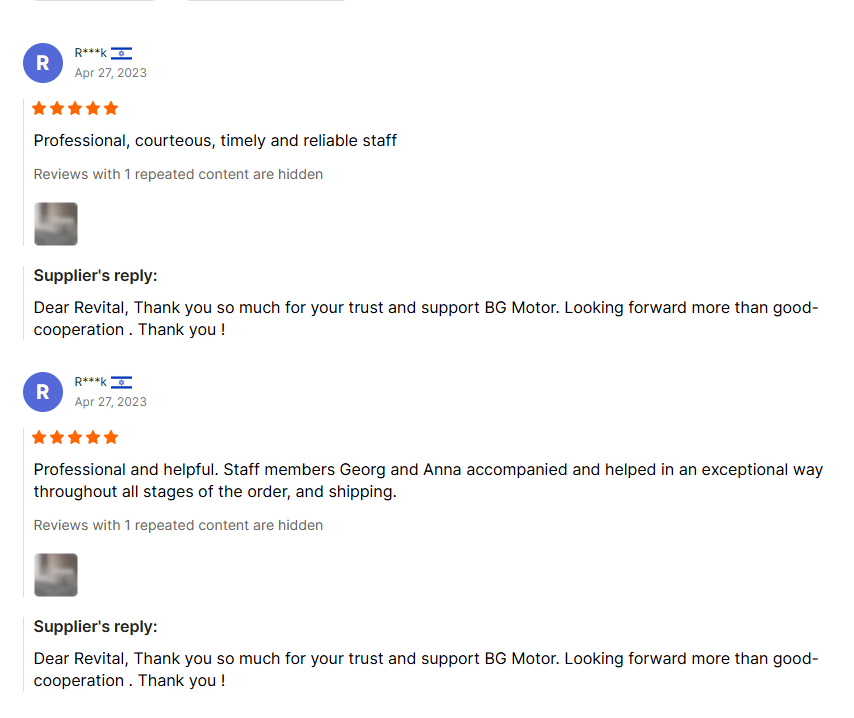Click the five-star rating above "Professional, courteous"
Screen dimensions: 854x718
[75, 108]
